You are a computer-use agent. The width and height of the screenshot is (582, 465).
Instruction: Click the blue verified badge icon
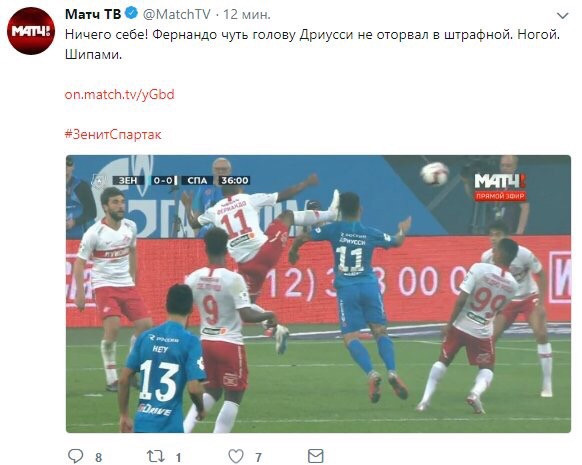tap(131, 14)
